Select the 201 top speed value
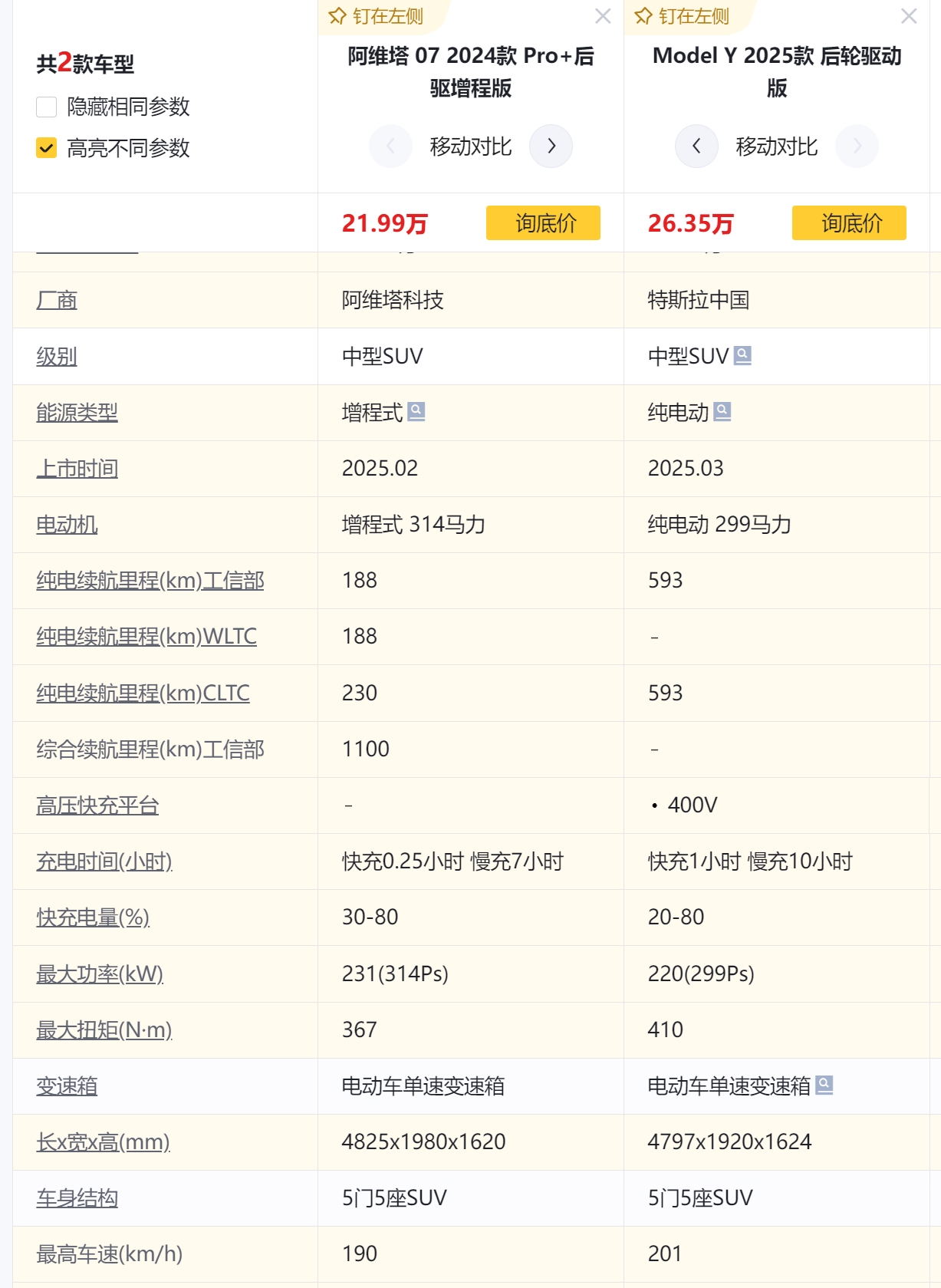 [x=665, y=1253]
